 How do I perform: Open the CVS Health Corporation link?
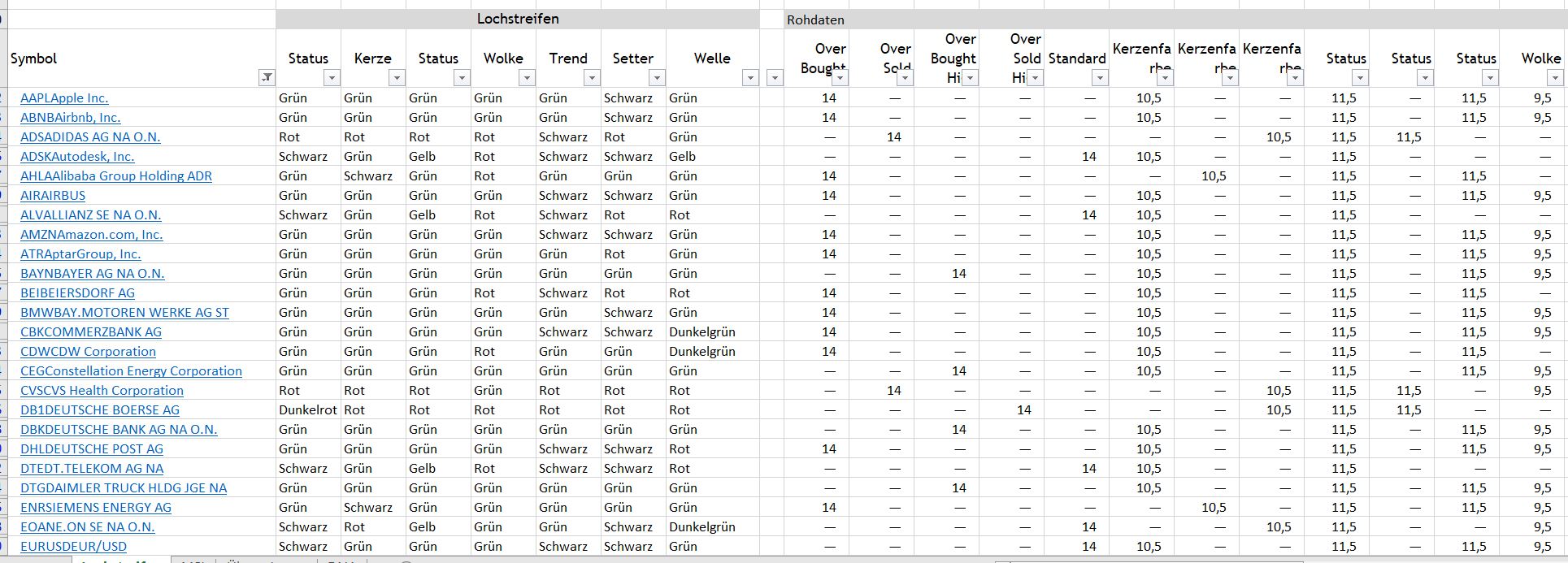coord(102,390)
